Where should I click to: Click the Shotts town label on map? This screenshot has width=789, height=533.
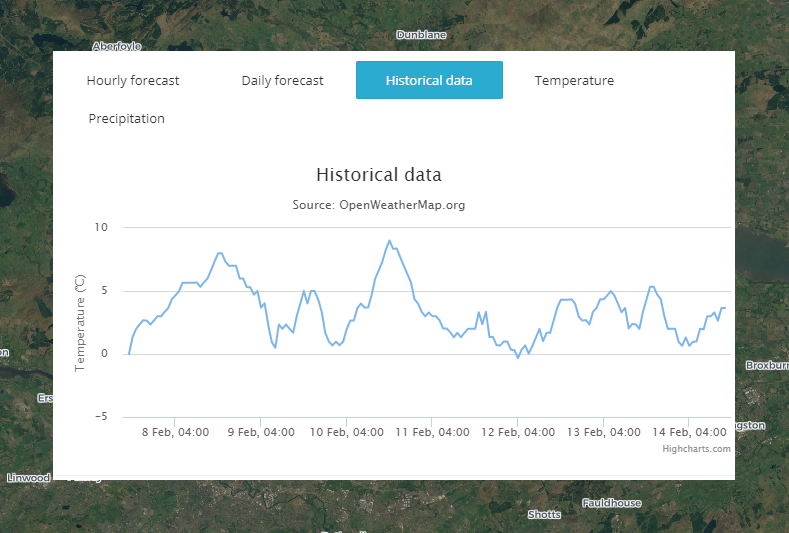click(x=544, y=515)
